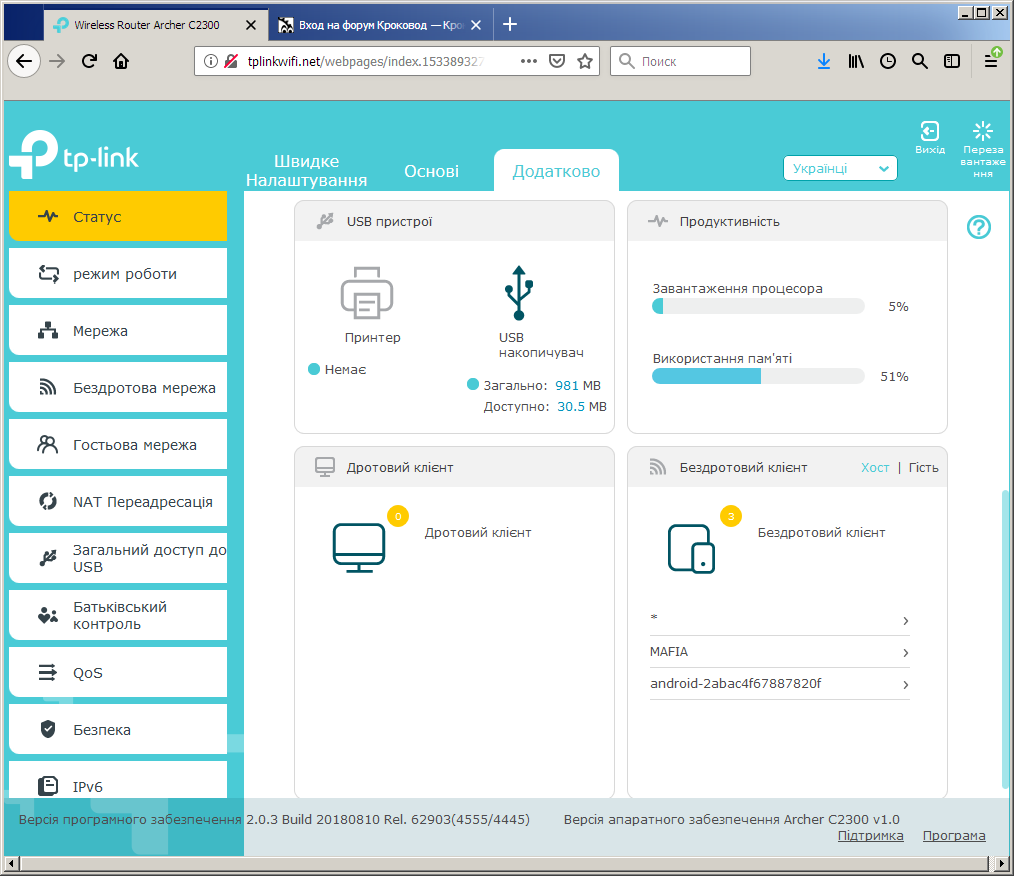Click the Перезавантаження reboot icon
This screenshot has height=876, width=1014.
[x=982, y=131]
